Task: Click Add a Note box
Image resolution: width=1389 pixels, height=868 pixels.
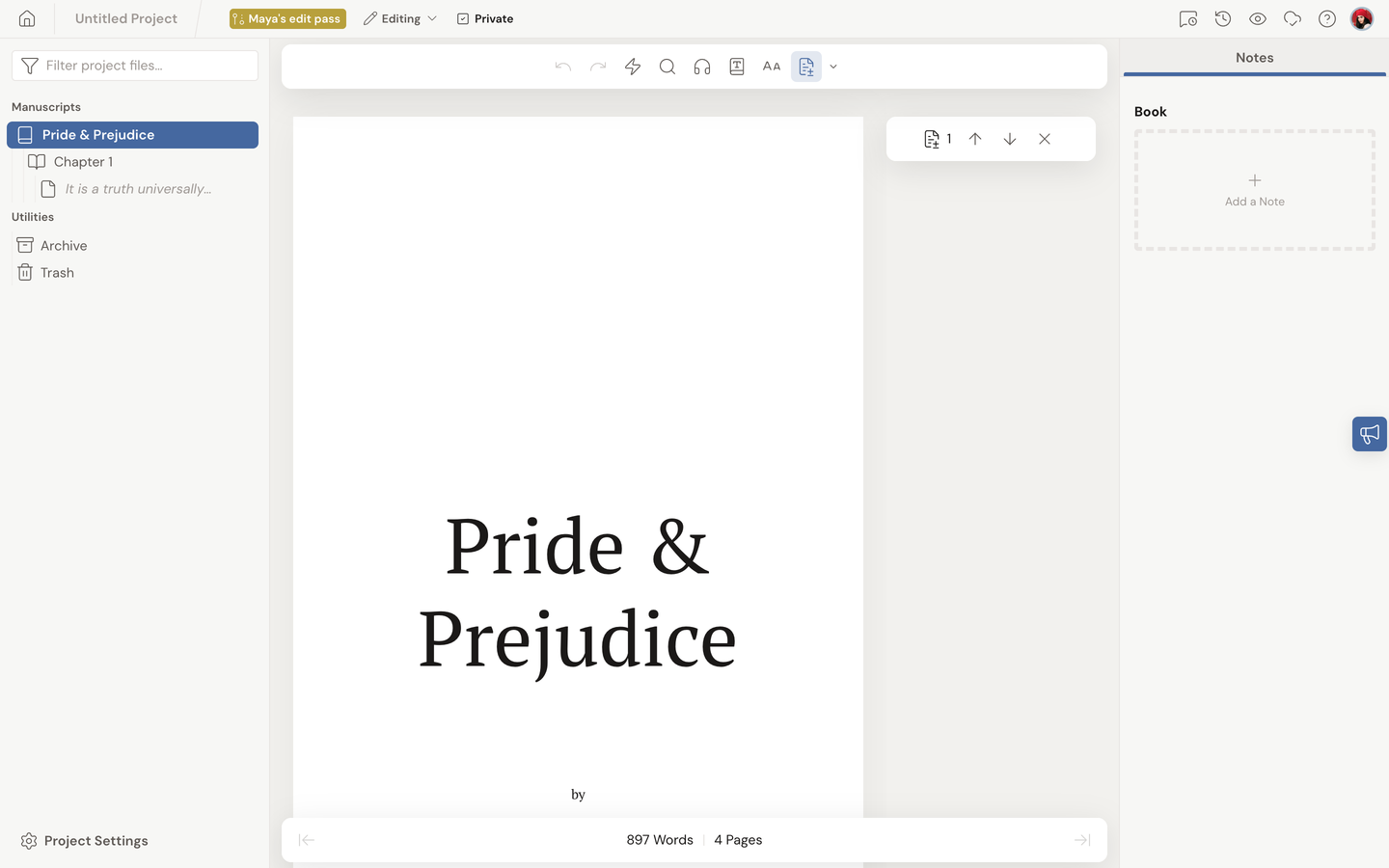Action: [x=1255, y=190]
